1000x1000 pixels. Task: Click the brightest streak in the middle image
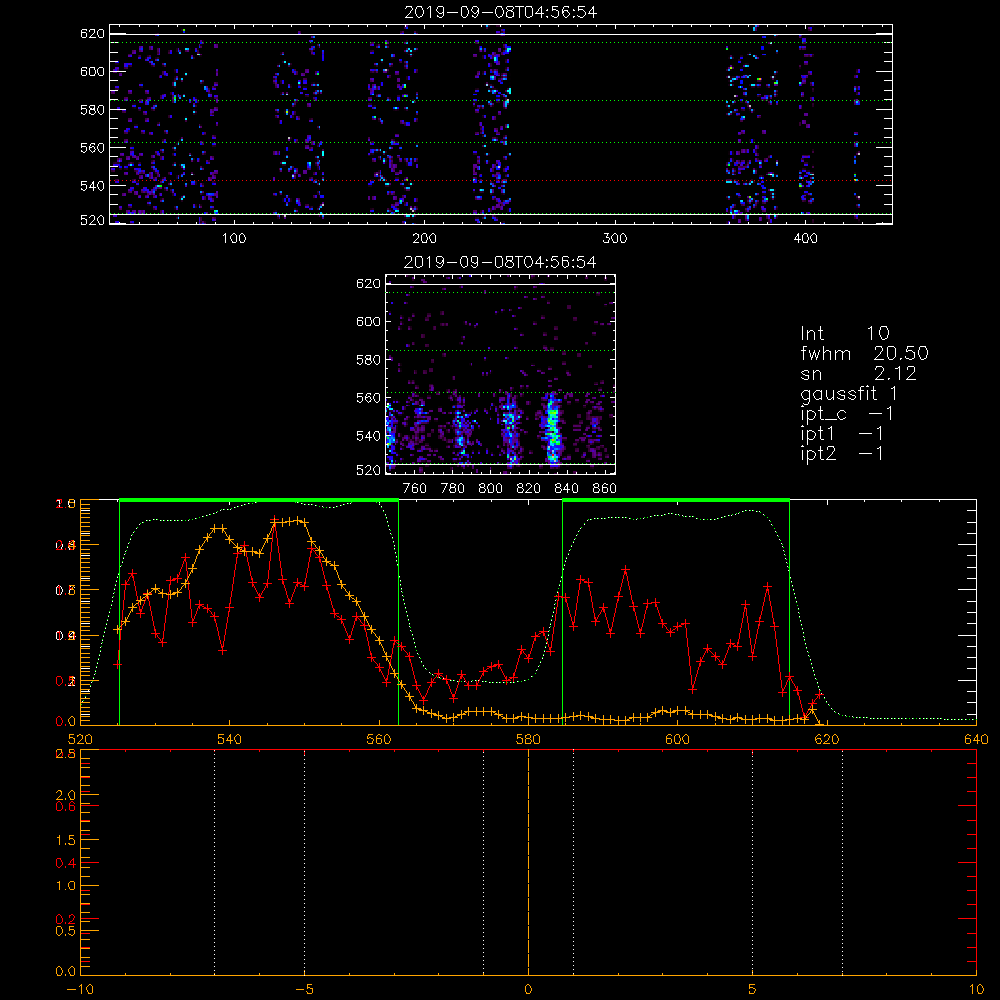click(x=552, y=427)
